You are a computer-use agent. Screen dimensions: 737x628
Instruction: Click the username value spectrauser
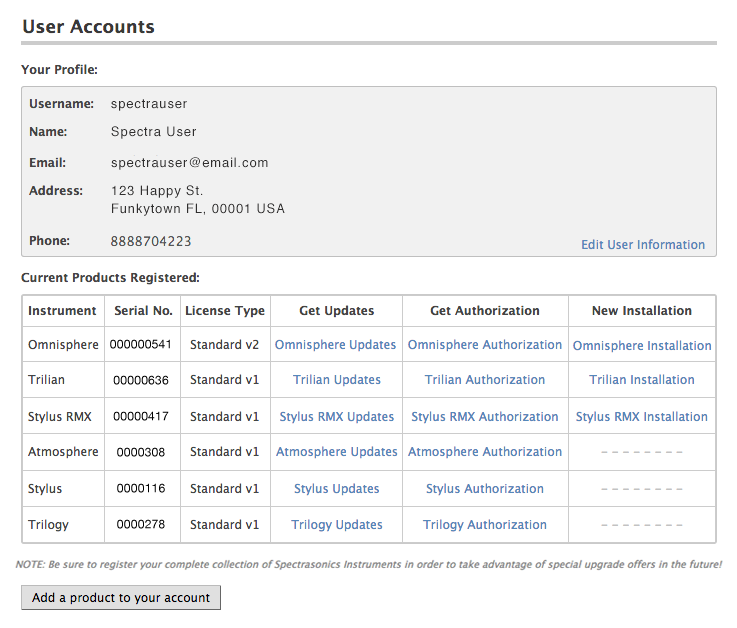149,104
